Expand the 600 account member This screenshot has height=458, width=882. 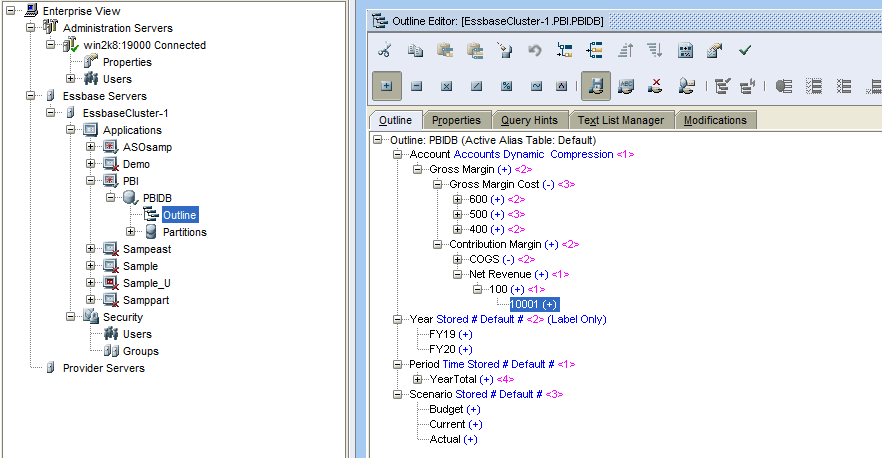[x=457, y=199]
